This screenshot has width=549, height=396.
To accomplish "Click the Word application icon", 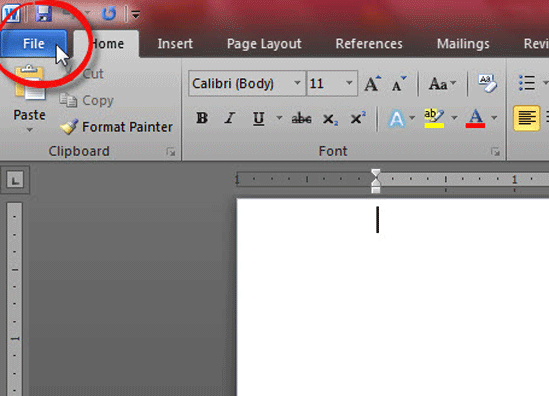I will tap(11, 13).
